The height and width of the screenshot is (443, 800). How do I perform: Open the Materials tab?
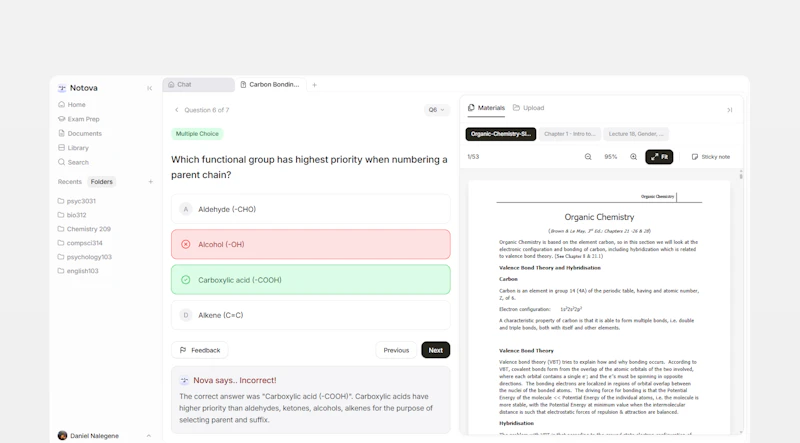point(486,108)
